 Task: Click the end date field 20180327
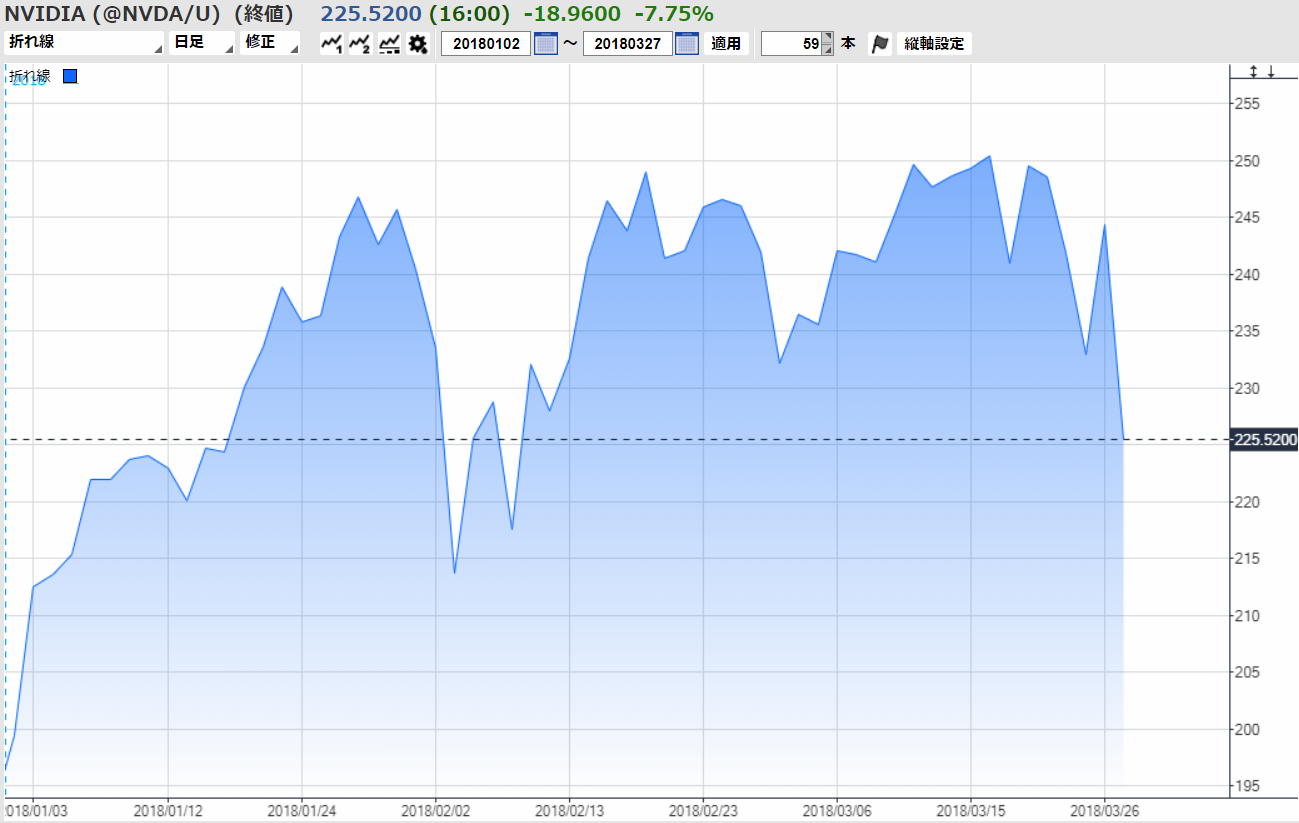628,44
